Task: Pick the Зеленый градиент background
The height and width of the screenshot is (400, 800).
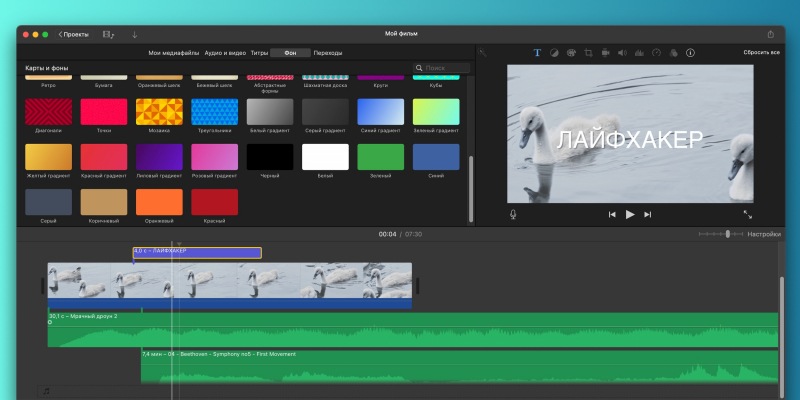Action: 436,112
